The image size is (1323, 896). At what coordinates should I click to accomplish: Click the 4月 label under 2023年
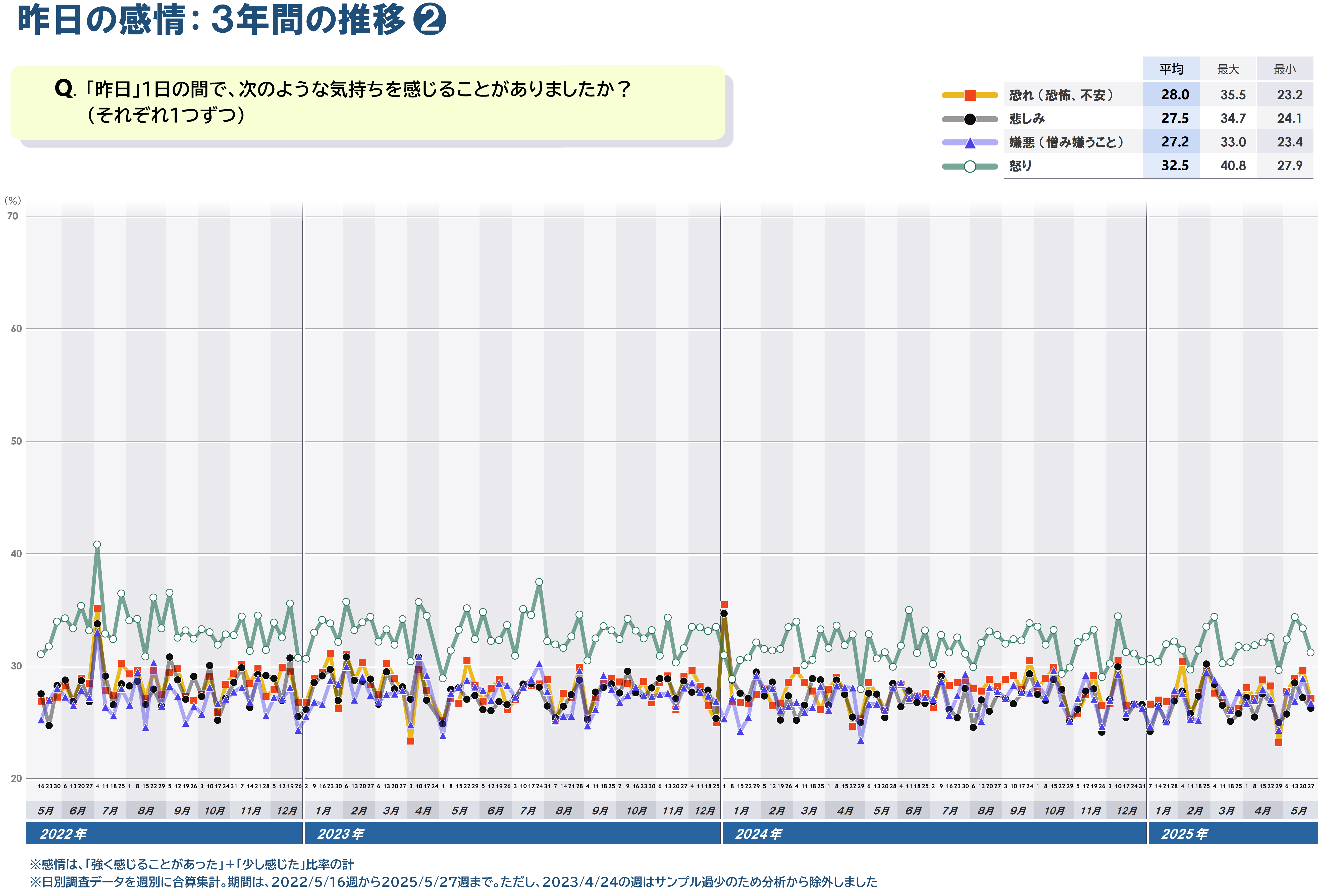[423, 811]
